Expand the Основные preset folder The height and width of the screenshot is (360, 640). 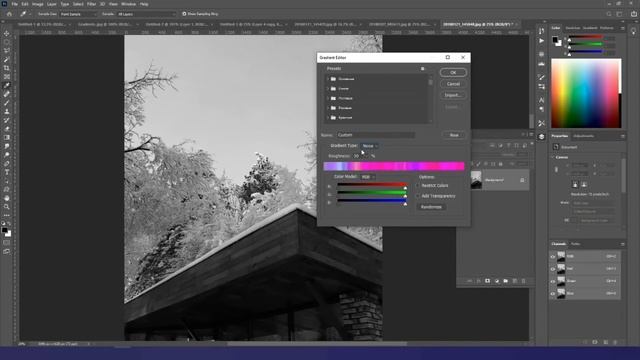pyautogui.click(x=328, y=79)
